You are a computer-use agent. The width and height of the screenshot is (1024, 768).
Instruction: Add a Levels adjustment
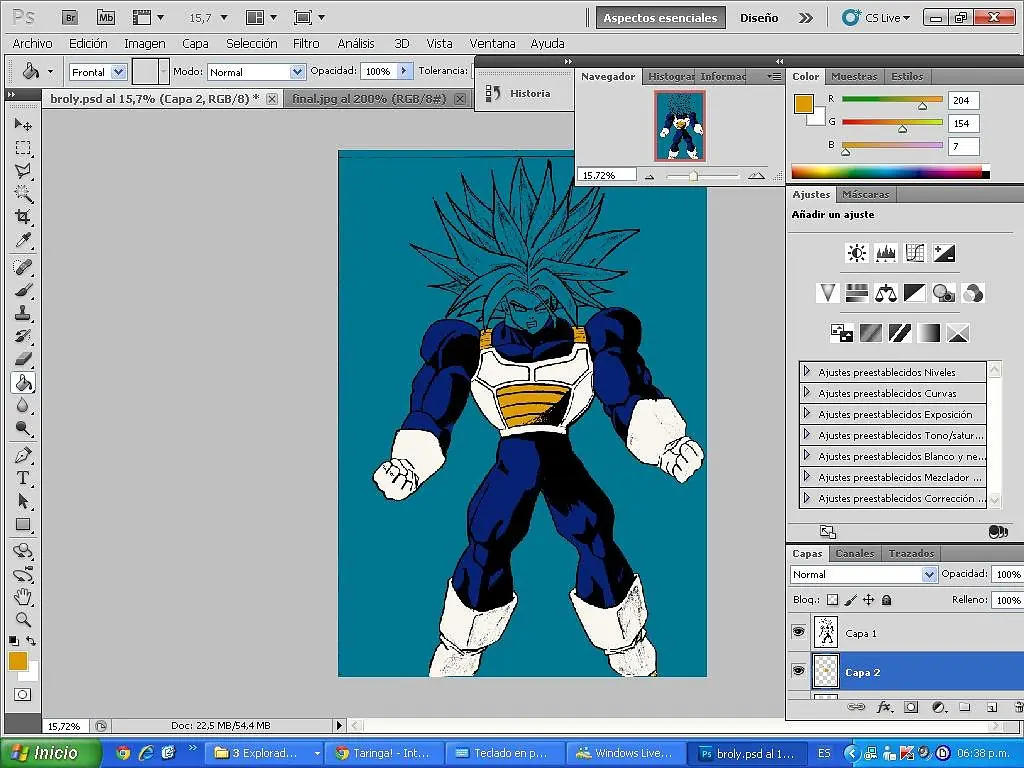pos(886,253)
